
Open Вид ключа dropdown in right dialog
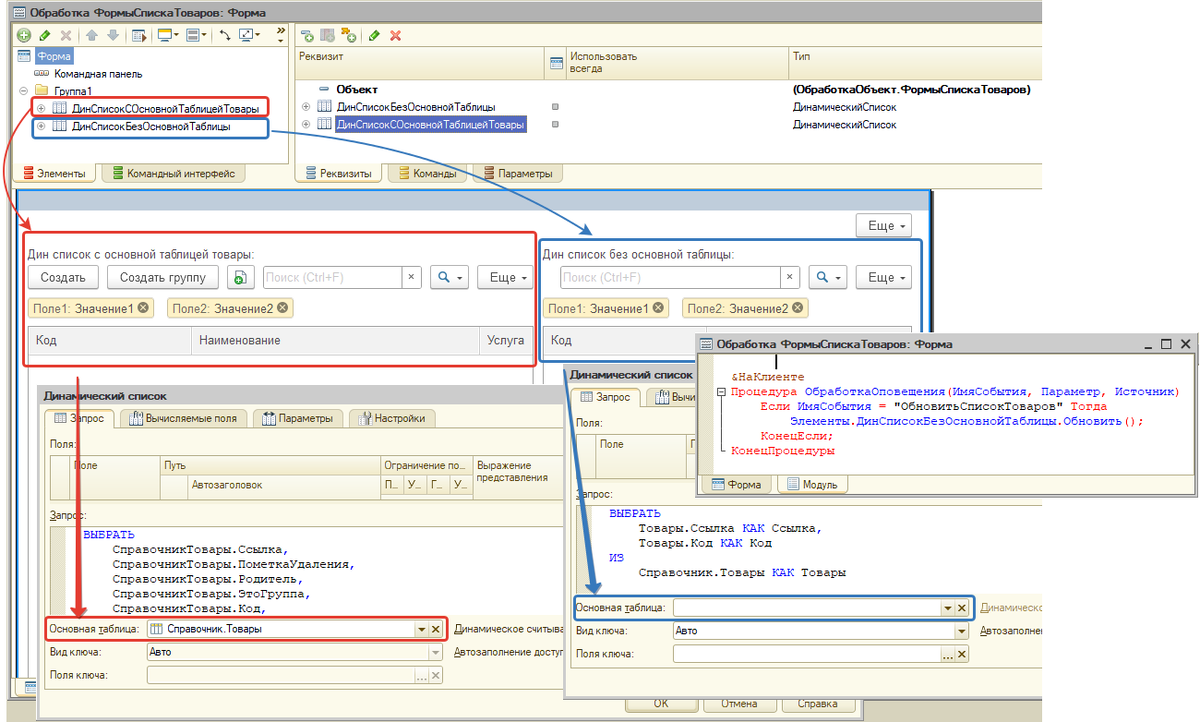[x=961, y=631]
